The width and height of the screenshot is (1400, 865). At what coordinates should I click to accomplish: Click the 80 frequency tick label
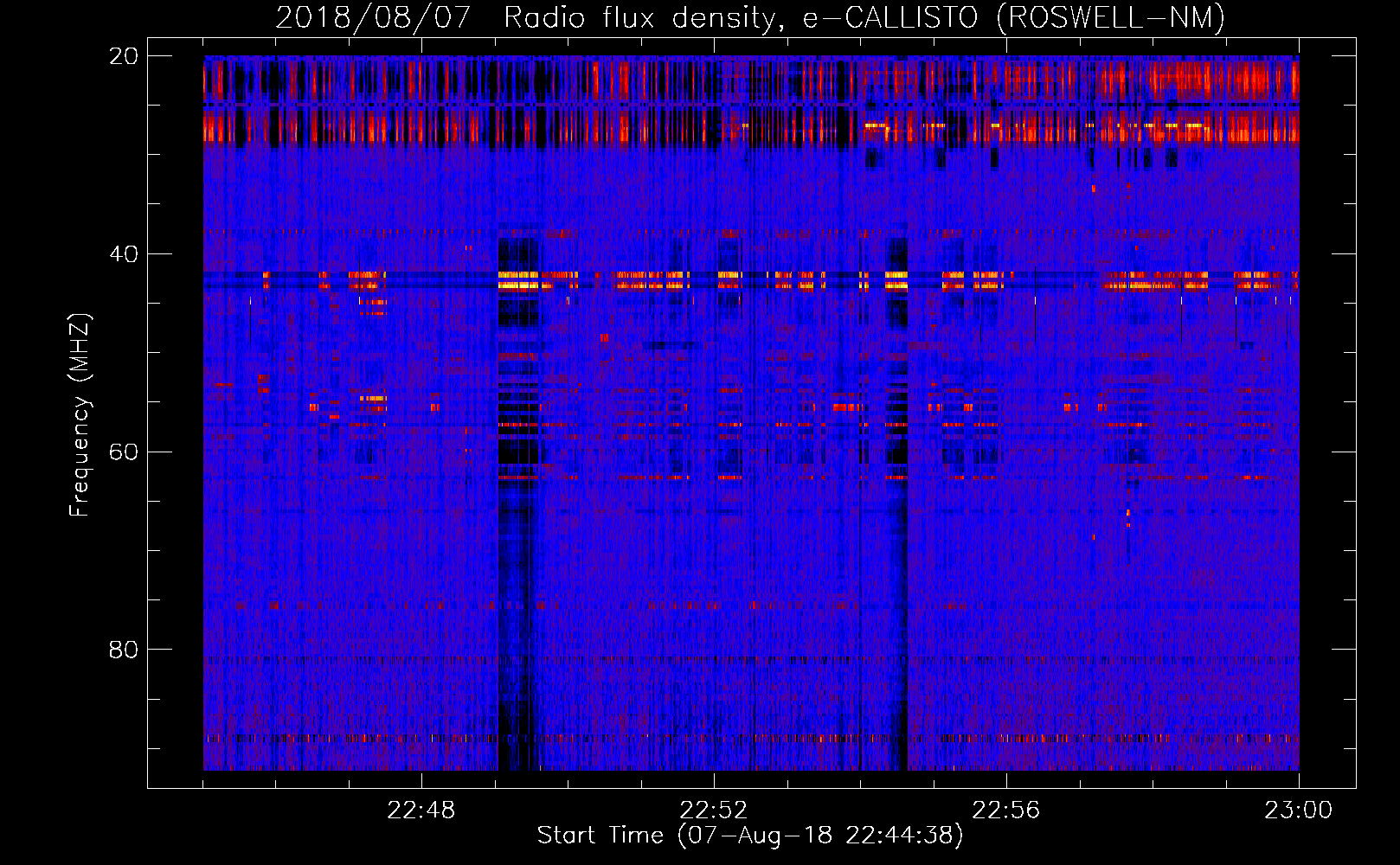[x=124, y=650]
